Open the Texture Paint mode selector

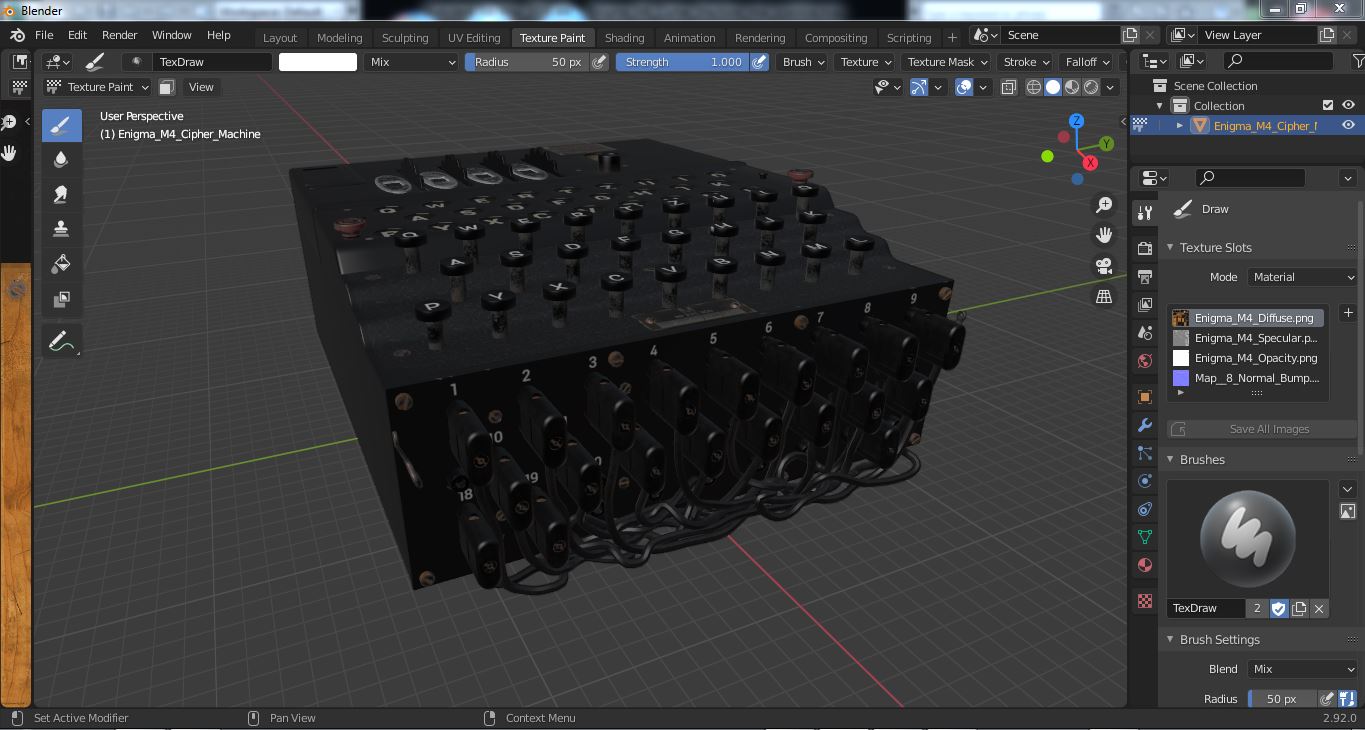tap(98, 87)
